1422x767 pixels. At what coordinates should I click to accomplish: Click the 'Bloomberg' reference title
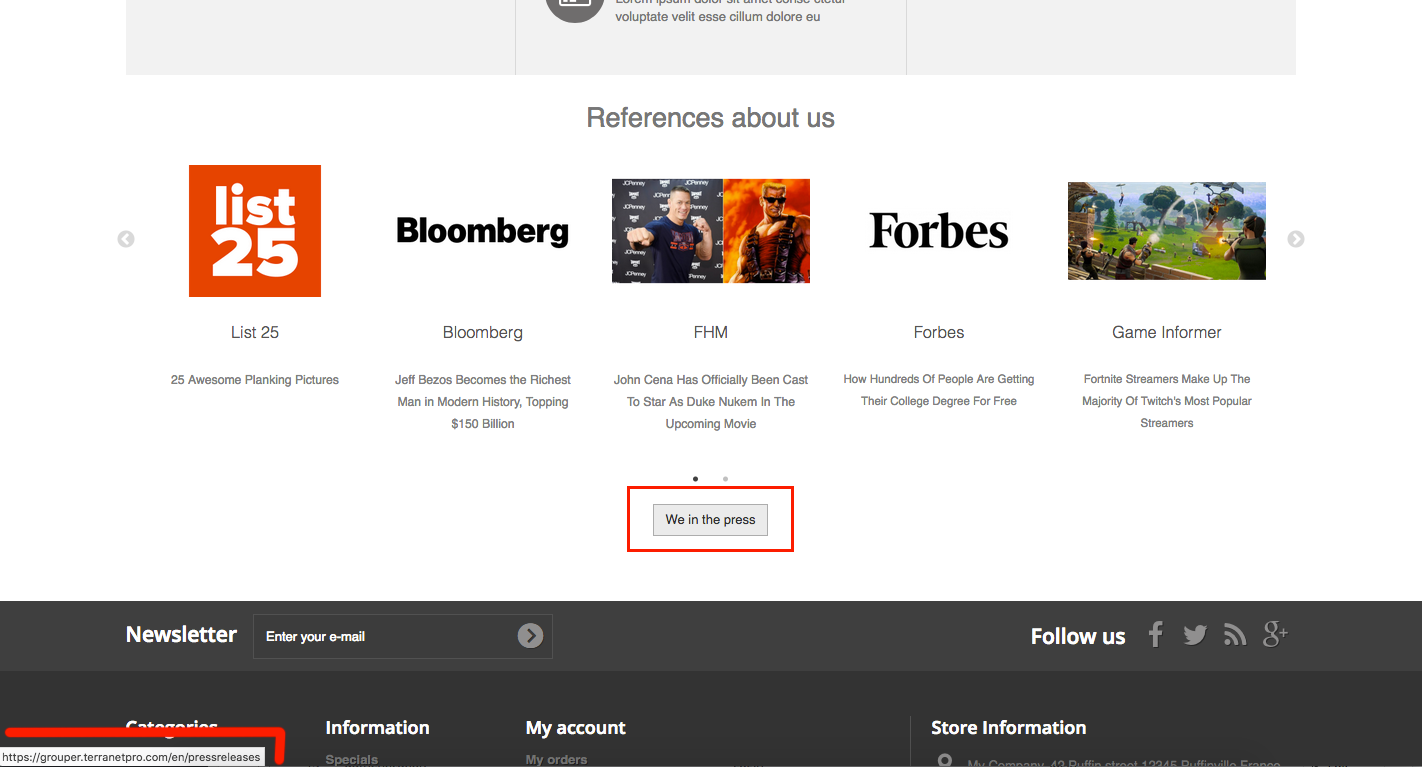(x=483, y=332)
